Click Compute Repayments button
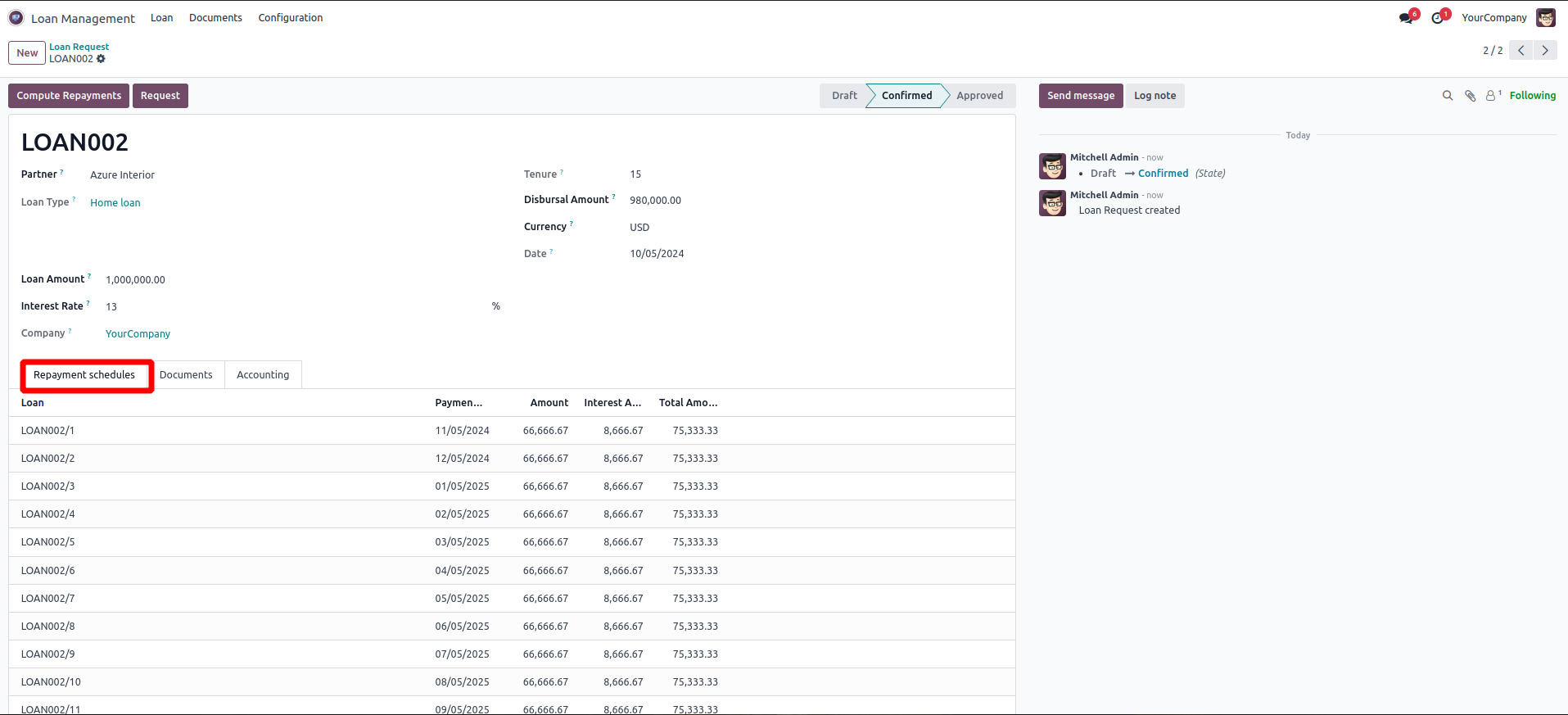The height and width of the screenshot is (715, 1568). click(x=69, y=96)
